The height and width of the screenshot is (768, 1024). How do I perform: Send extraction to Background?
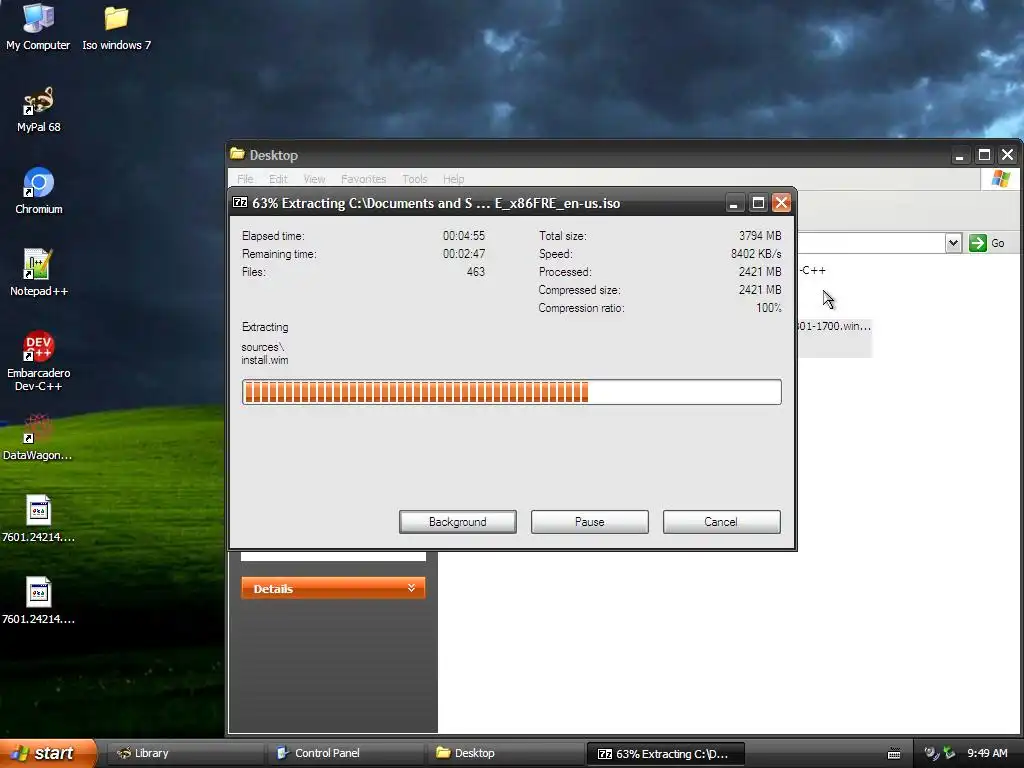[x=458, y=522]
